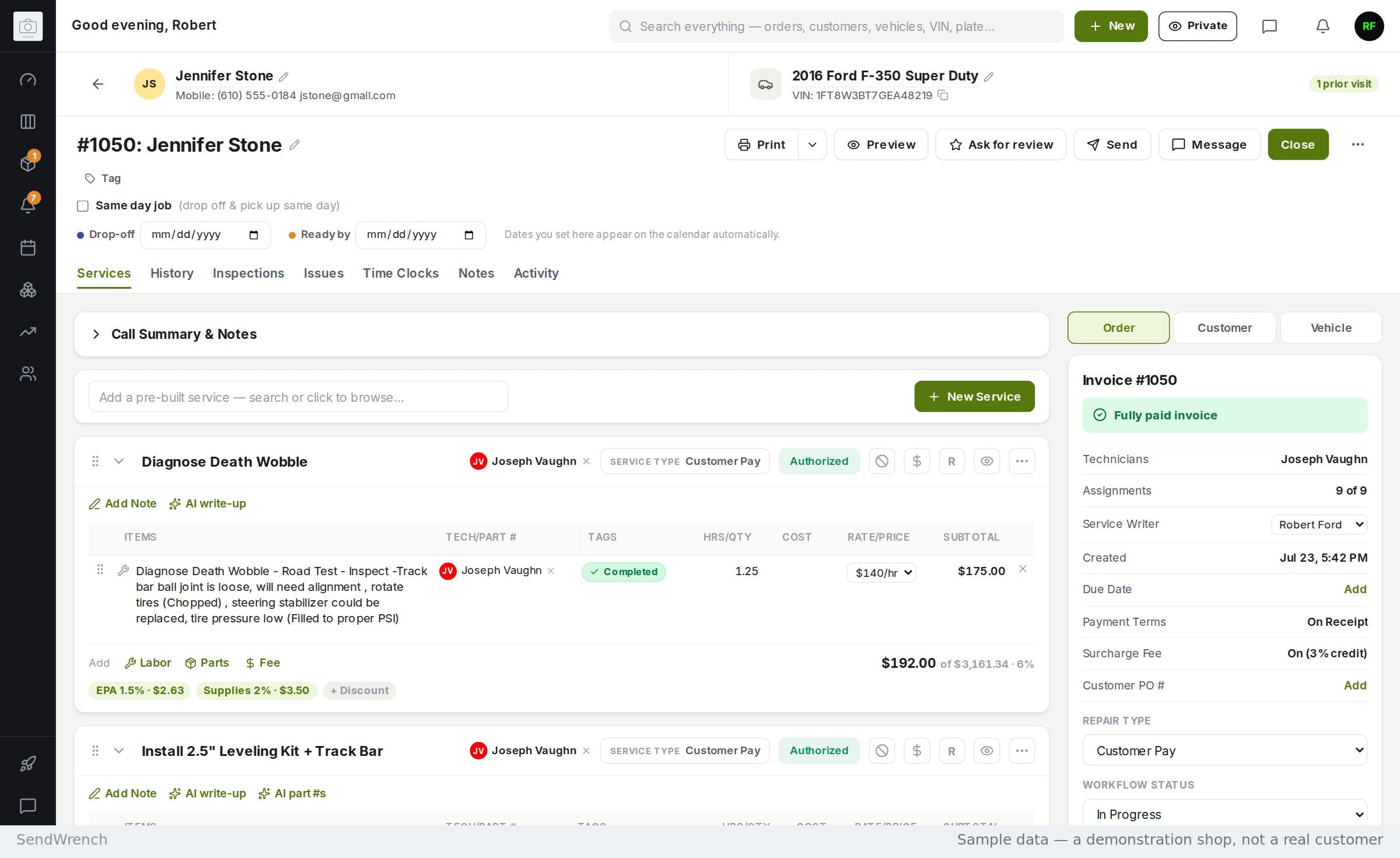1400x858 pixels.
Task: Edit Jennifer Stone's customer name pencil
Action: pos(284,76)
